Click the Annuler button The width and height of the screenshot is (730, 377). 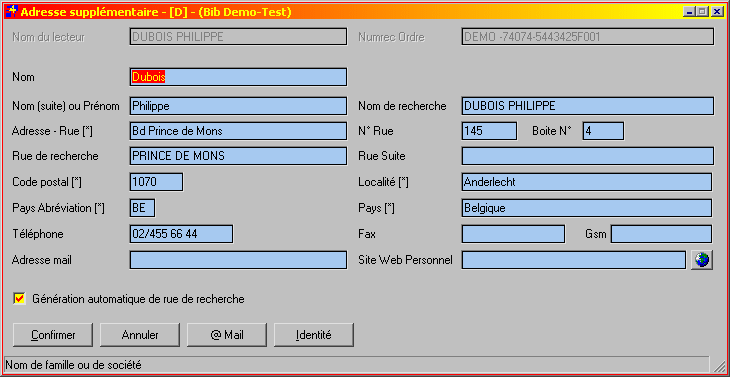point(140,335)
